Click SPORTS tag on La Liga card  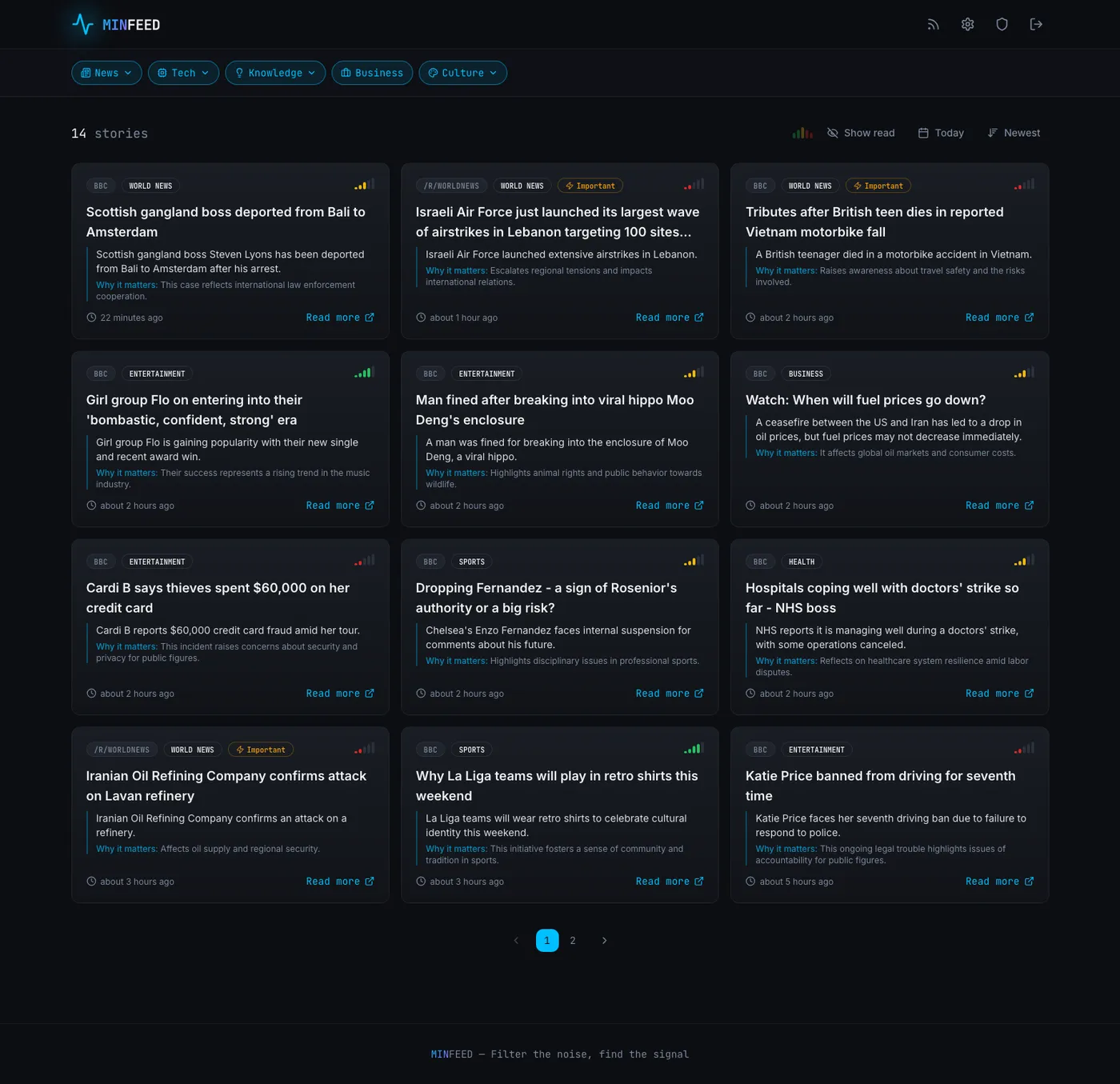click(x=472, y=750)
